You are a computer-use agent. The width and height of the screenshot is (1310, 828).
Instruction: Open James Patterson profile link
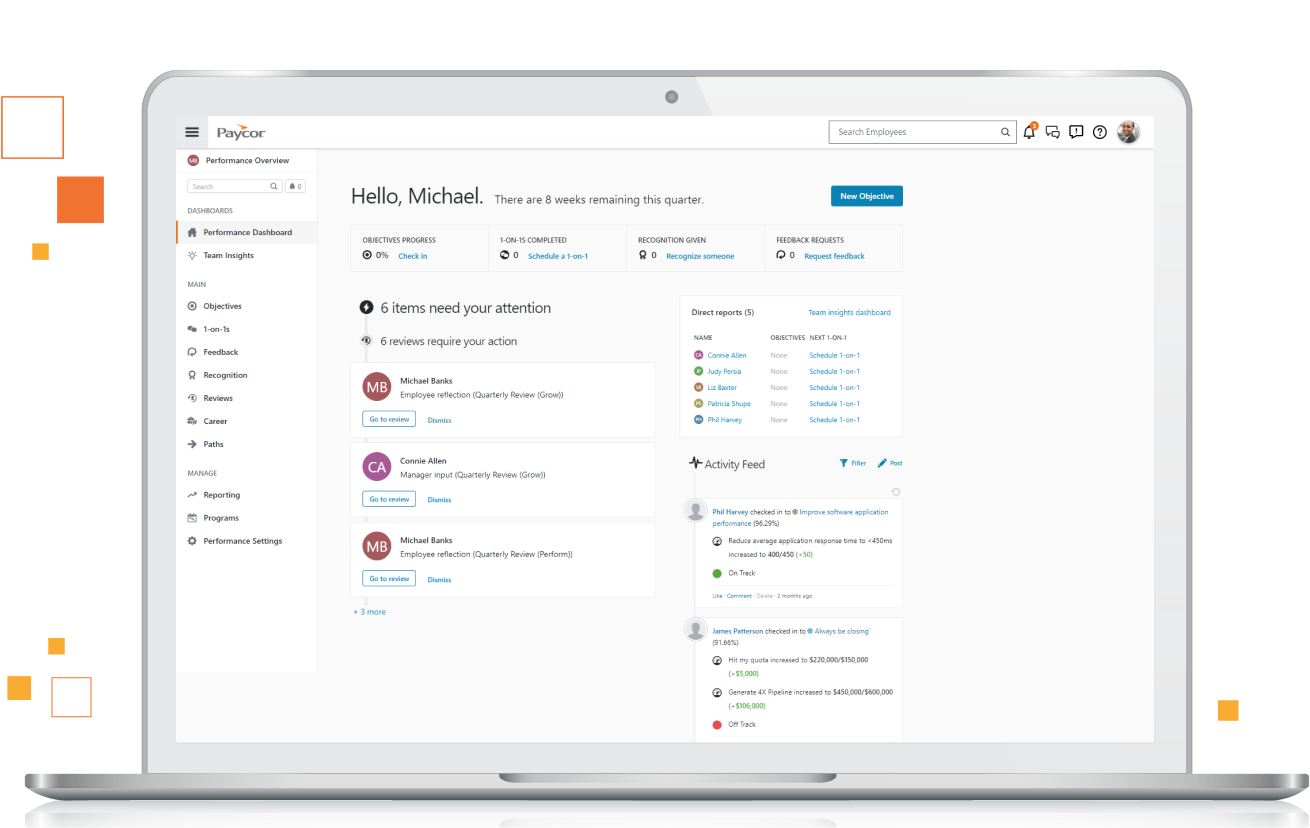coord(737,631)
